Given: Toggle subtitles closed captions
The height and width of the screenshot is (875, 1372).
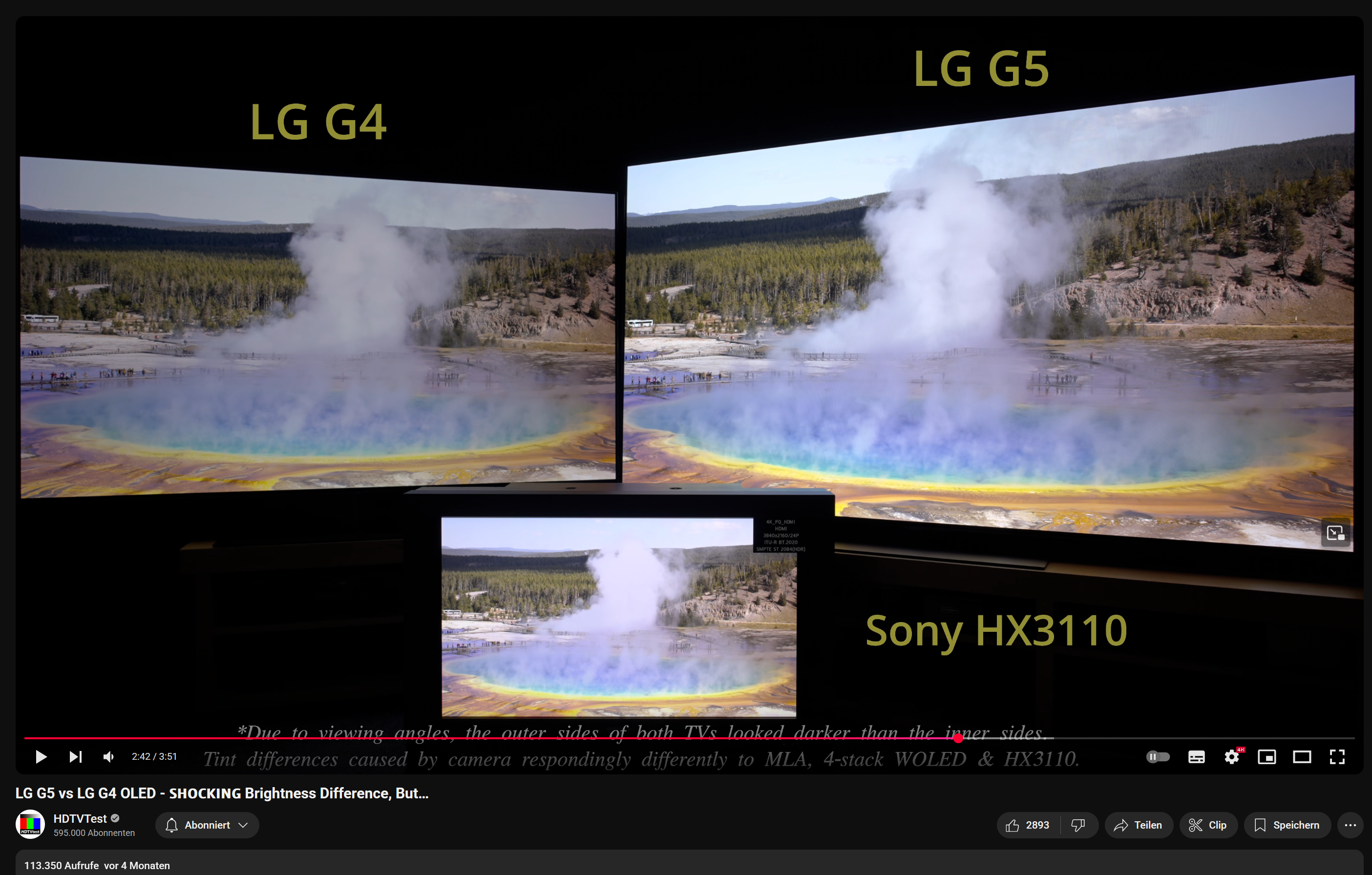Looking at the screenshot, I should pos(1196,756).
